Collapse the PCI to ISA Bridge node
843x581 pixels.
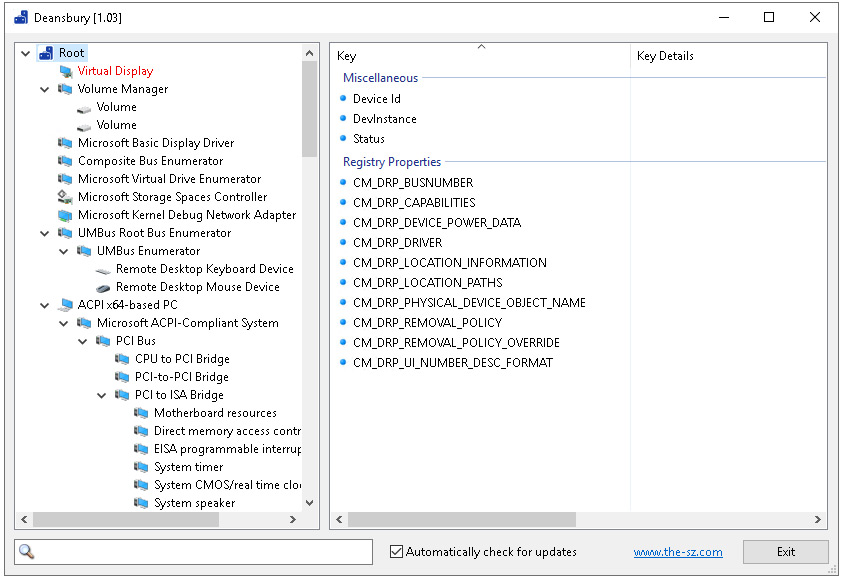pos(102,396)
